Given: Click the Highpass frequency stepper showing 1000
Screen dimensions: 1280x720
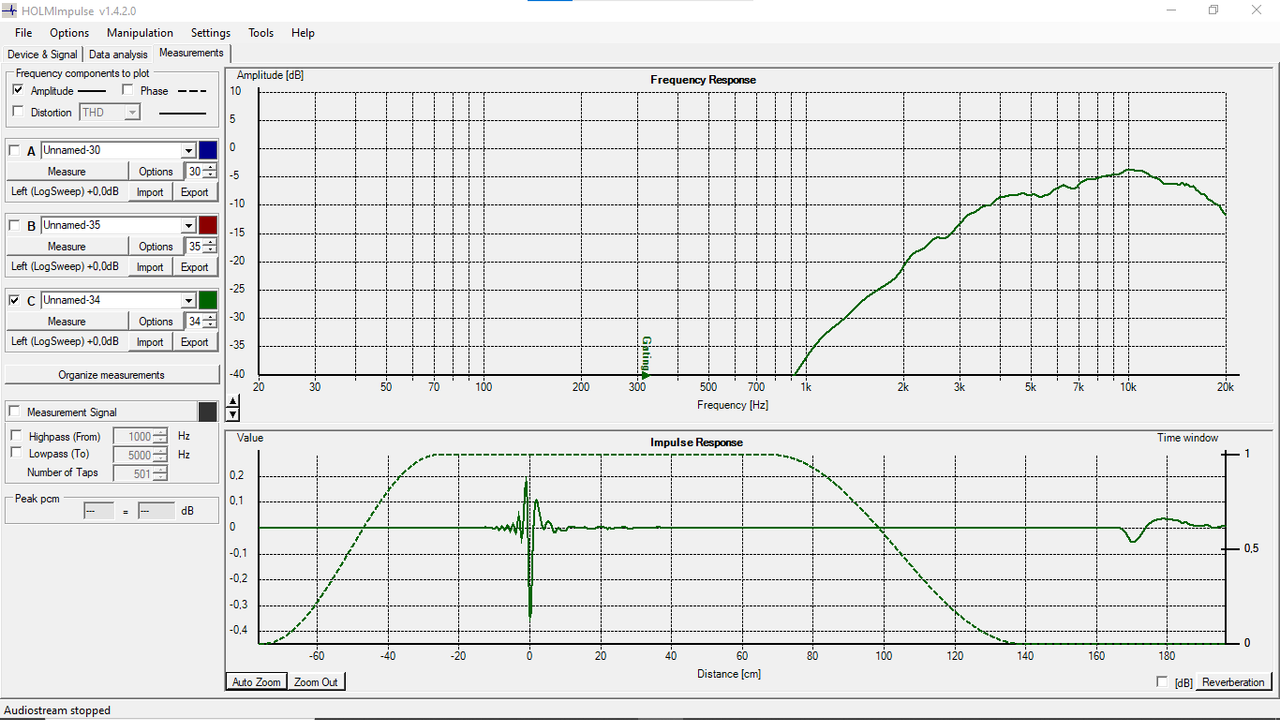Looking at the screenshot, I should click(x=141, y=436).
